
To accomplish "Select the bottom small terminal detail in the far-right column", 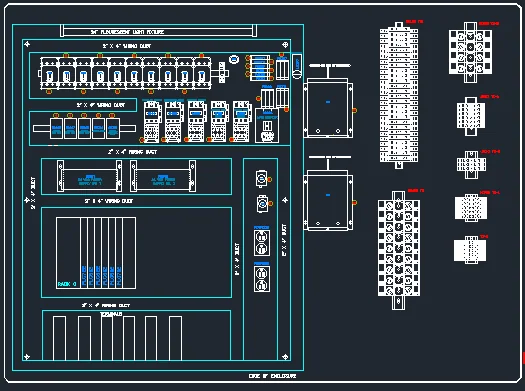I will click(x=470, y=250).
